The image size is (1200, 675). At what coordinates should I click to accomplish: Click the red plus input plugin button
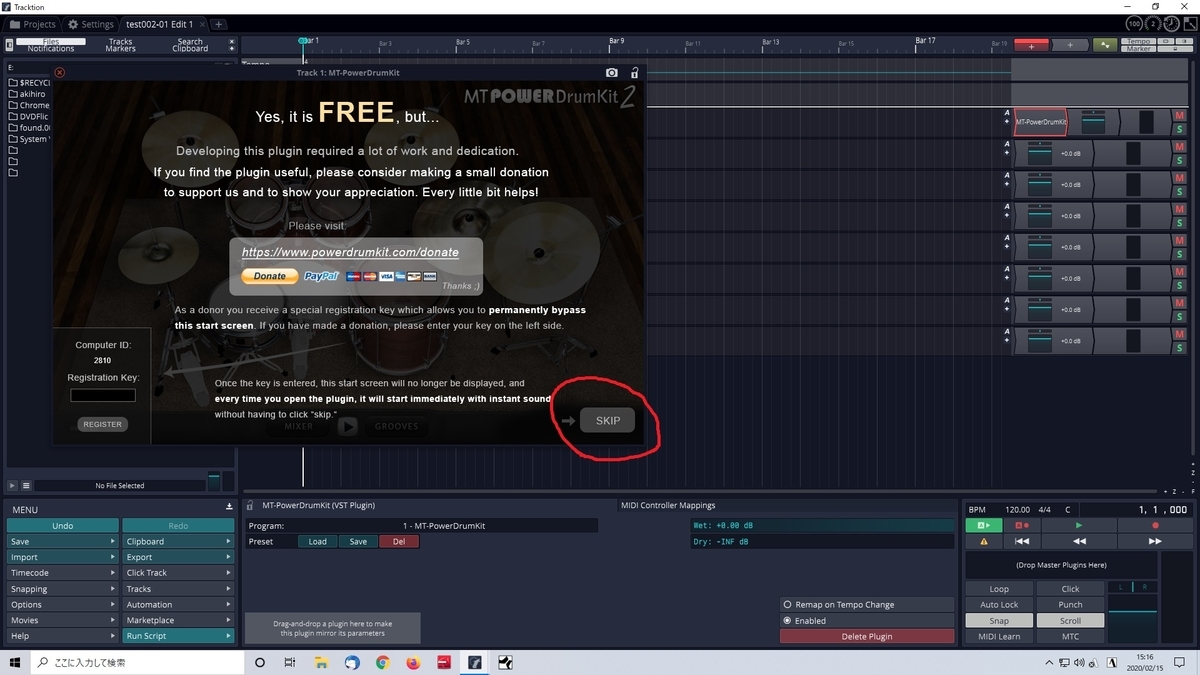pos(1031,45)
